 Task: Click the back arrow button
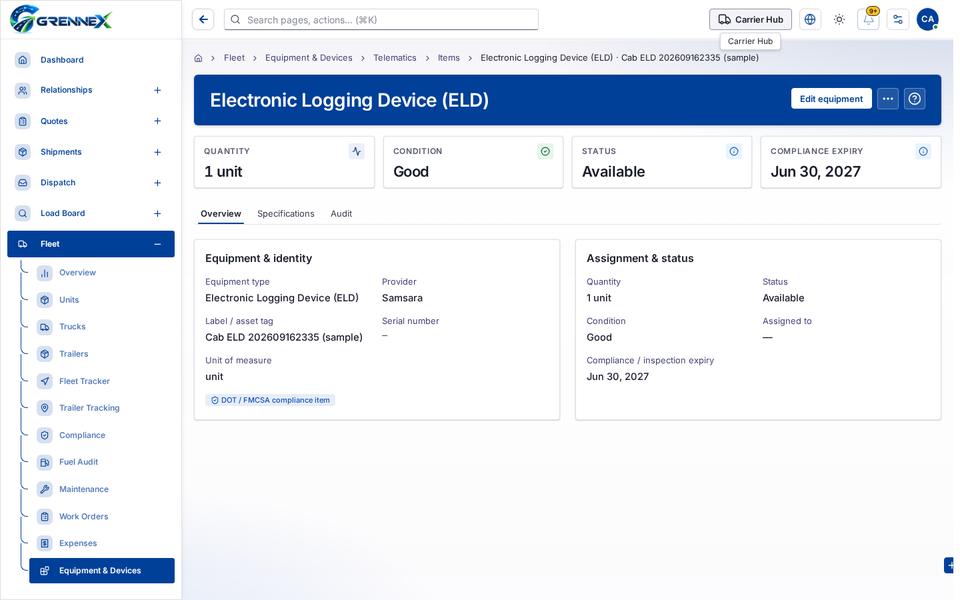[x=203, y=20]
